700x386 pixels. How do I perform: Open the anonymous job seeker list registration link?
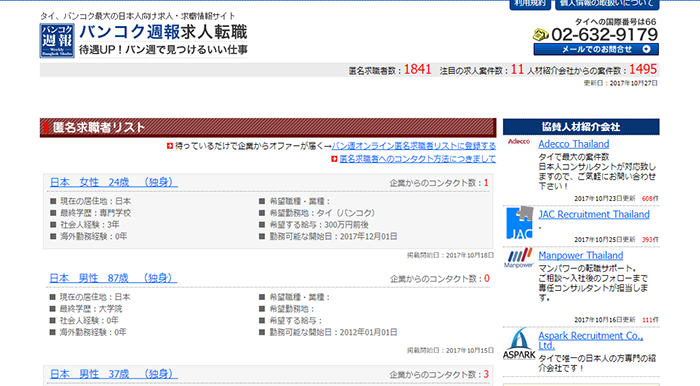[x=414, y=146]
